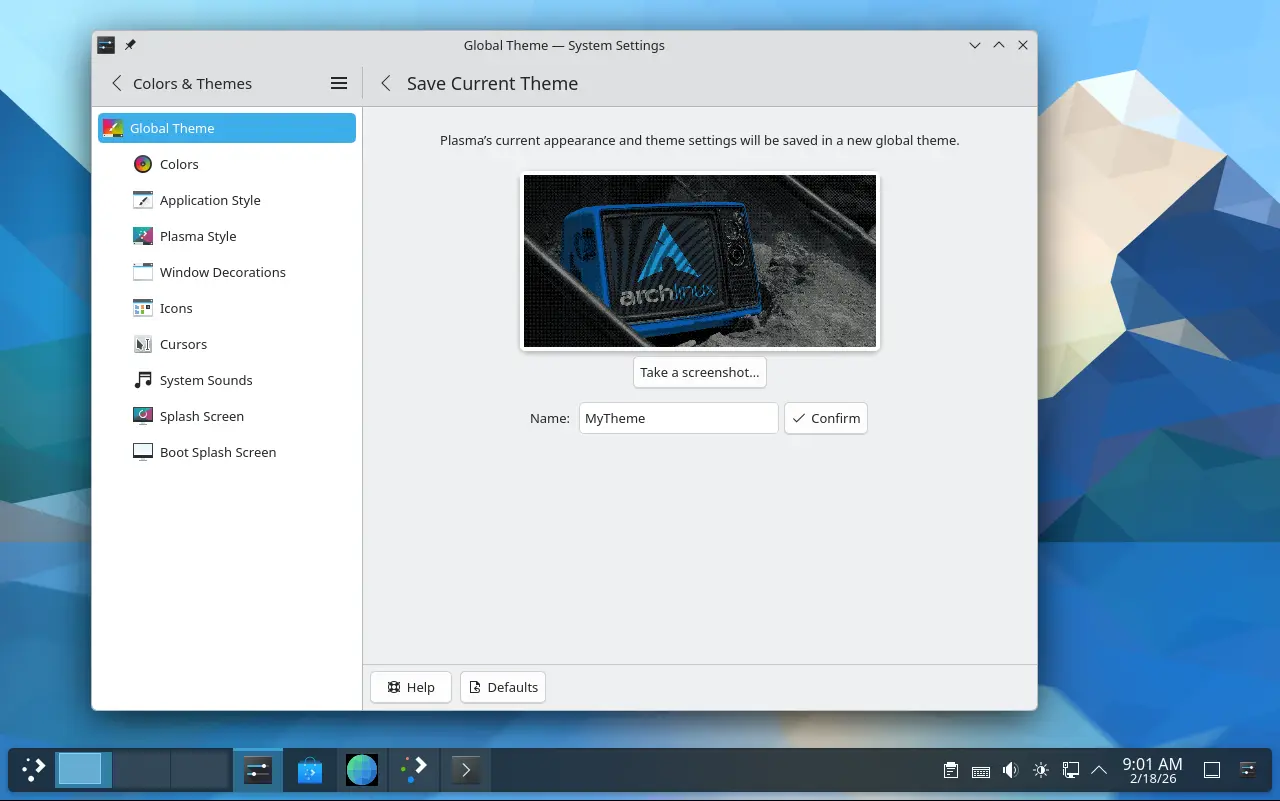Go back from Colors & Themes

coord(117,84)
